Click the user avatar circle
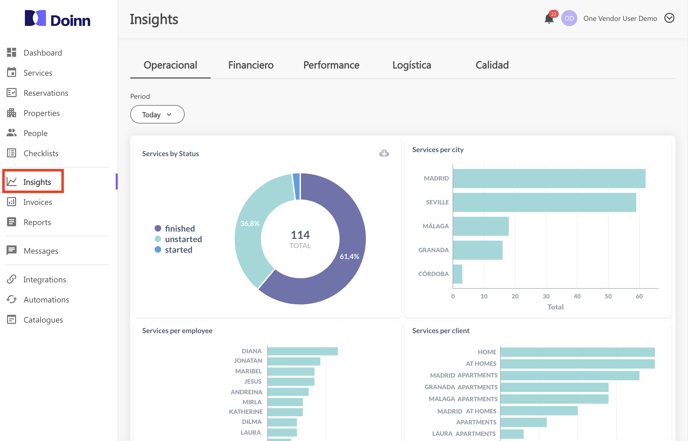 tap(569, 18)
